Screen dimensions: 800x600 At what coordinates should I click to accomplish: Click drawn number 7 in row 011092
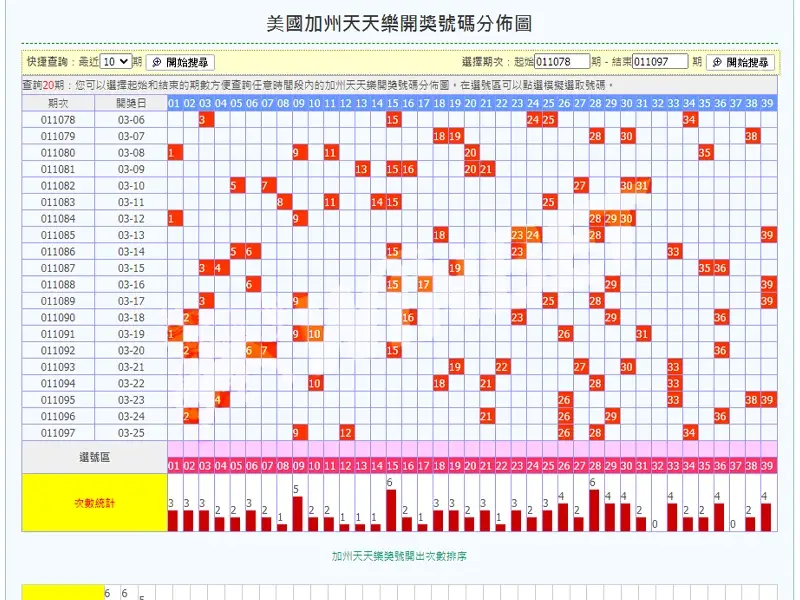click(268, 351)
